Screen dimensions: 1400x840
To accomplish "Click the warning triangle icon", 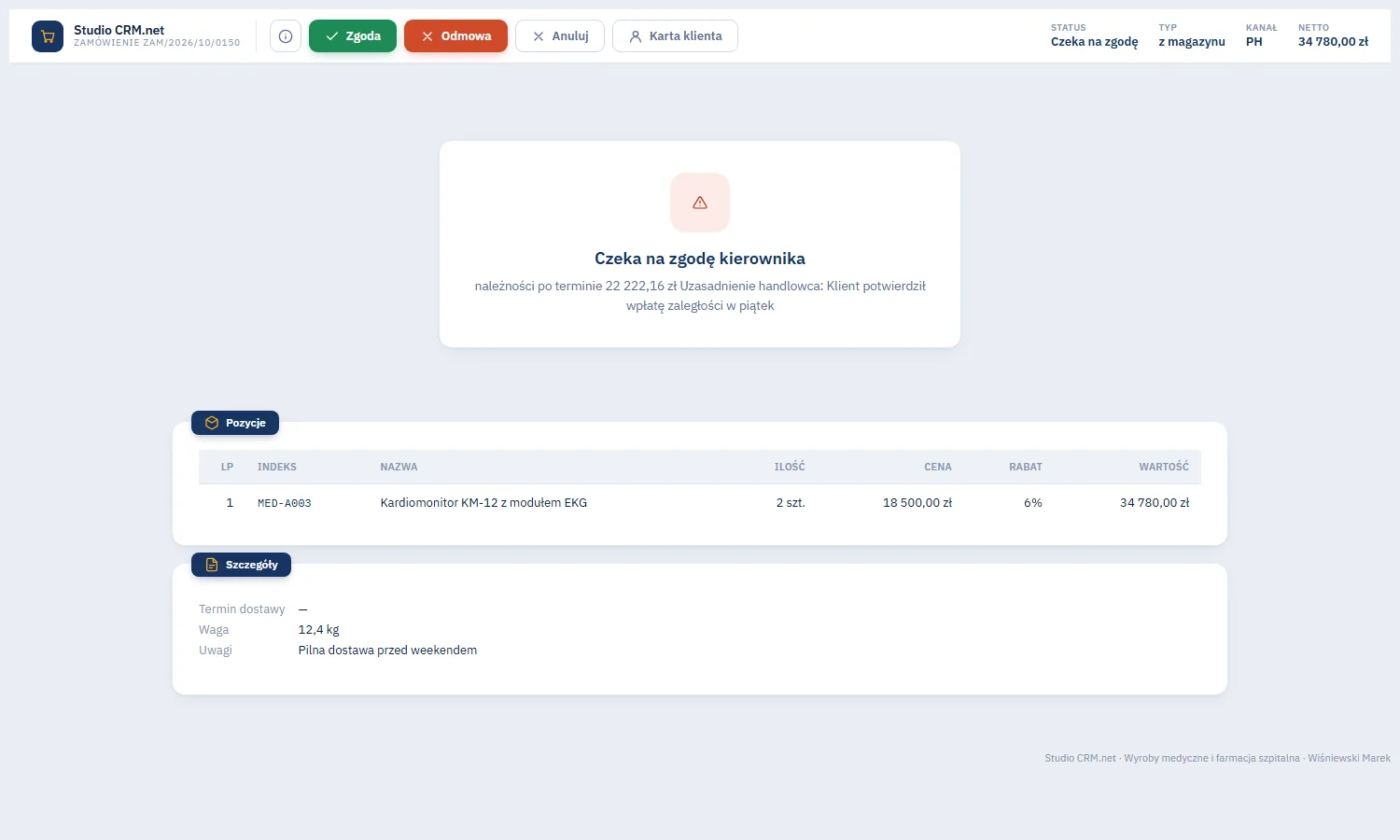I will pyautogui.click(x=700, y=203).
